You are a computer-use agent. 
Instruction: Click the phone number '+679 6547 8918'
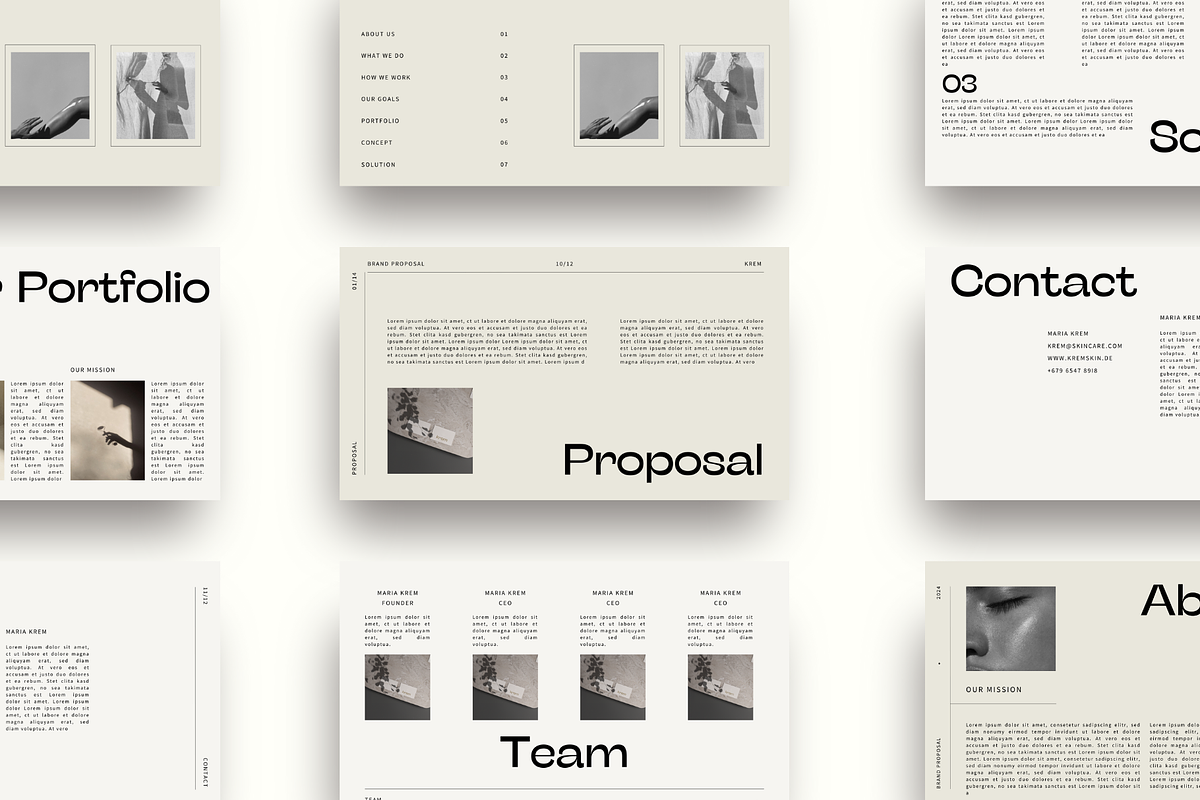[1073, 371]
